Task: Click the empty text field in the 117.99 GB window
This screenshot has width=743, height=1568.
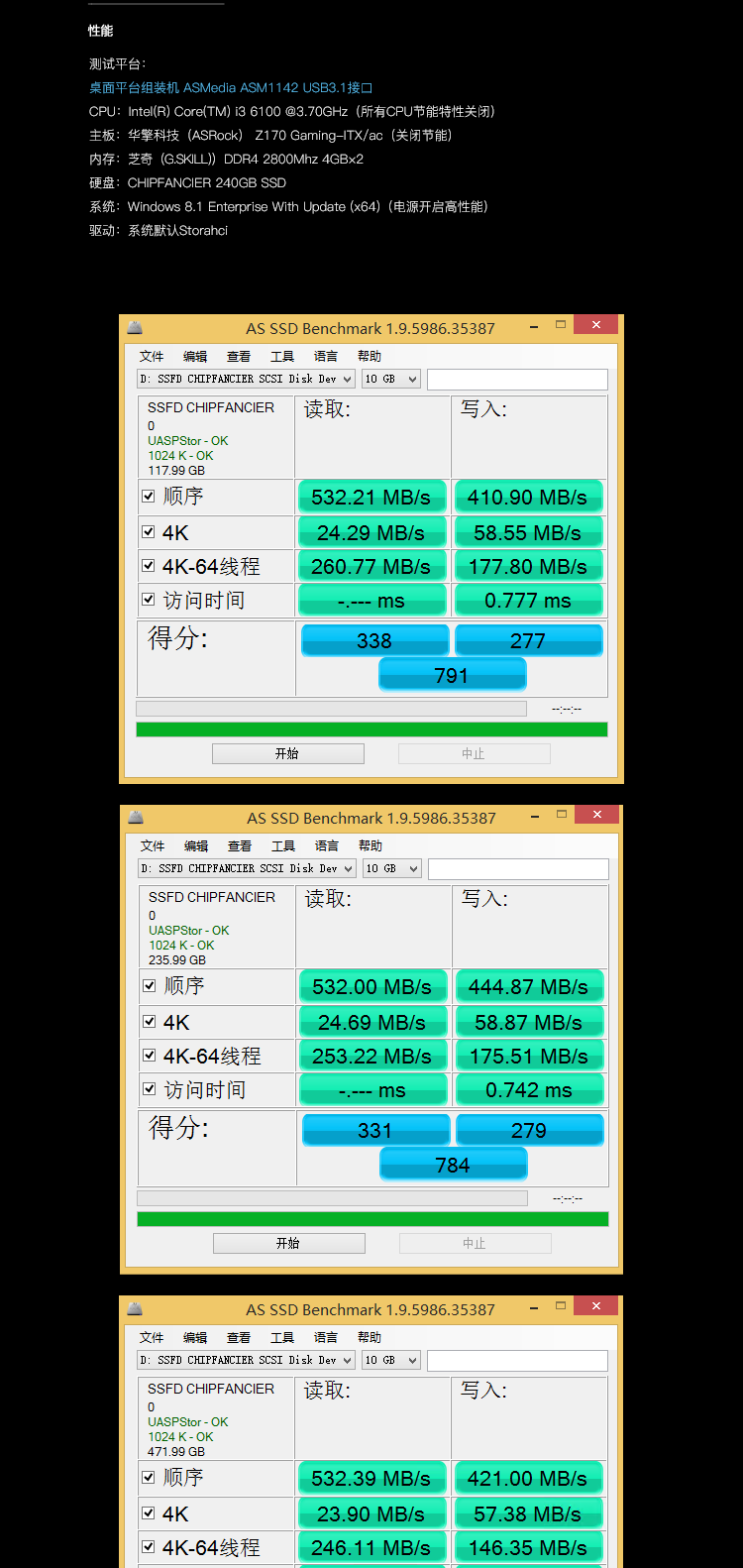Action: click(517, 379)
